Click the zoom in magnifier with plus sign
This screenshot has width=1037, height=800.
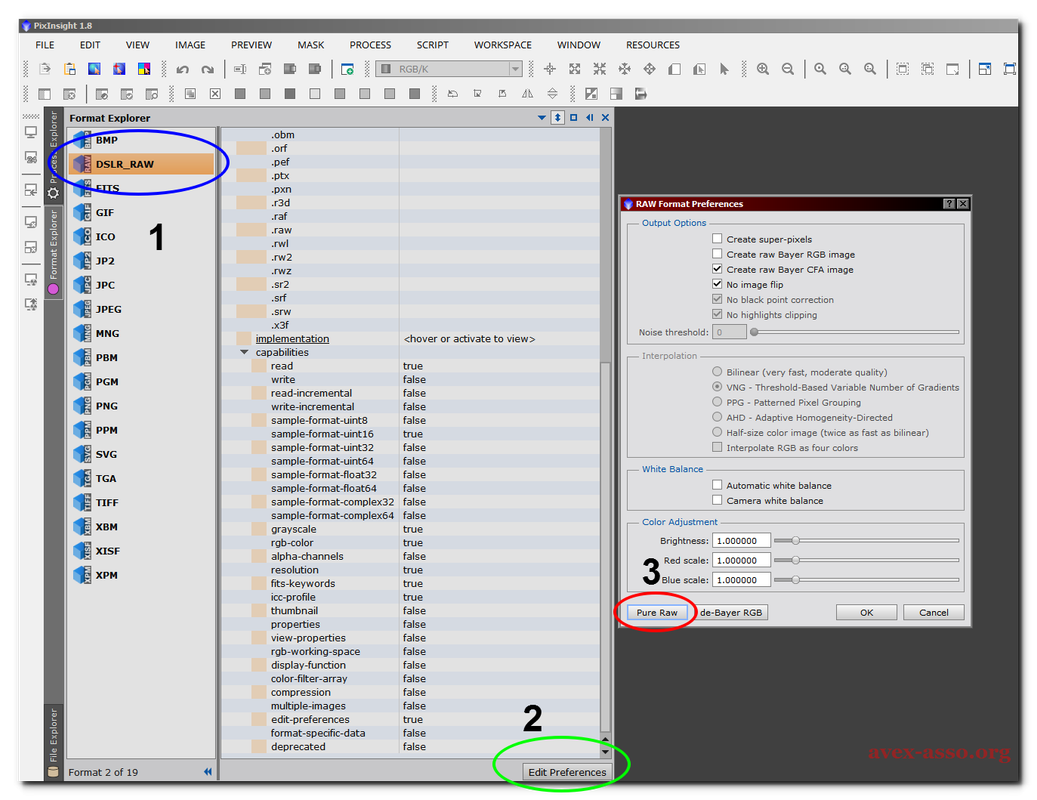click(x=763, y=69)
